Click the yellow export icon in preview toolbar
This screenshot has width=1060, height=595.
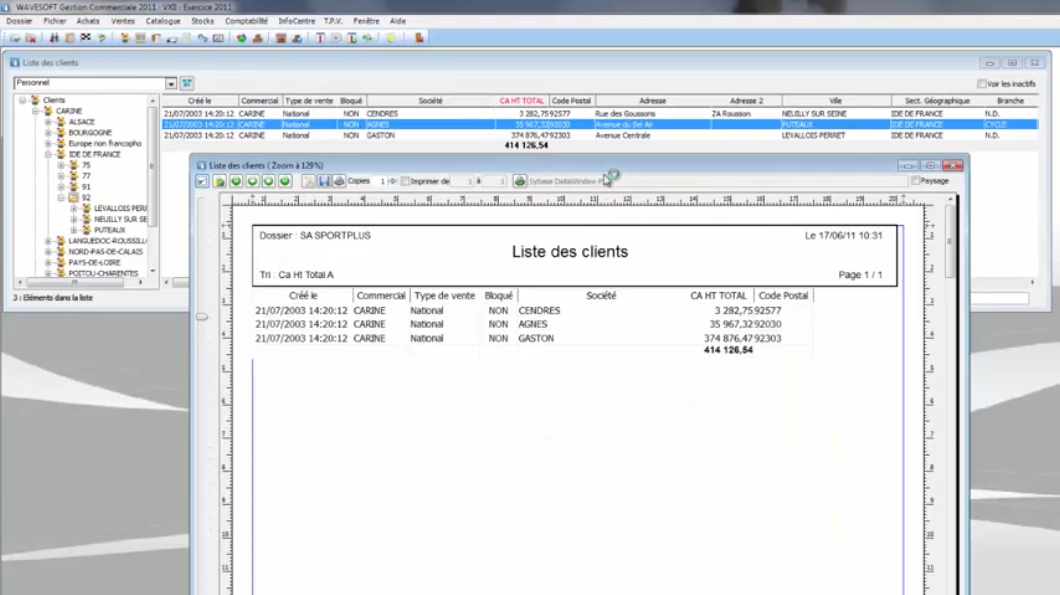tap(219, 181)
